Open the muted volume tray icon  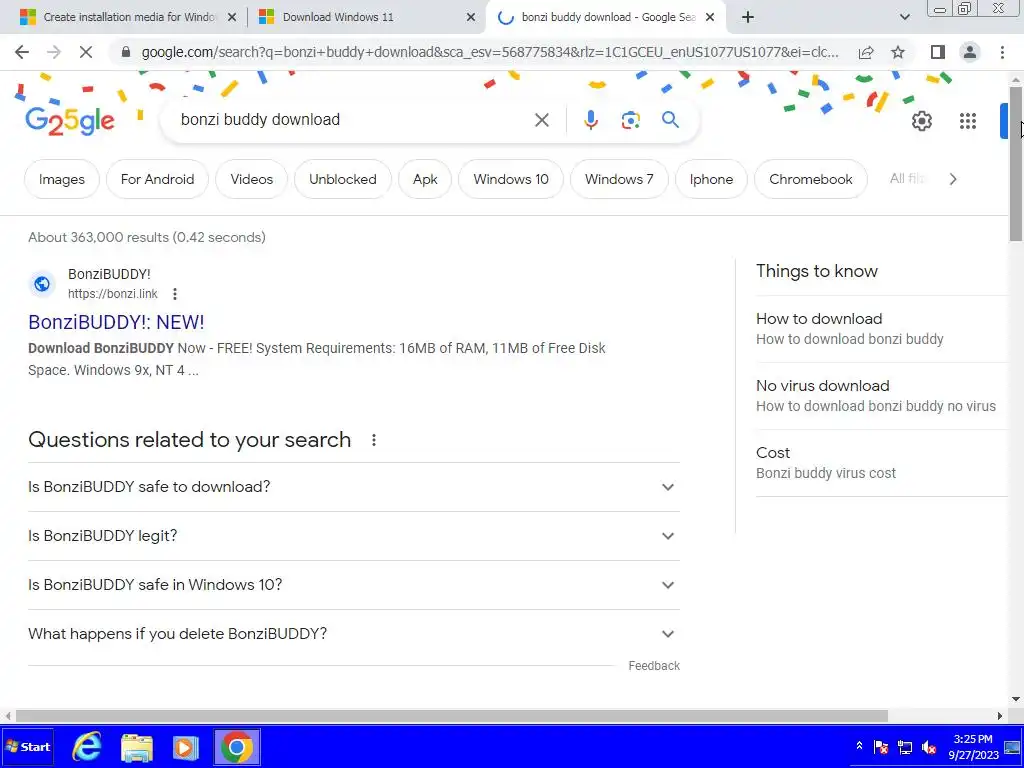929,747
